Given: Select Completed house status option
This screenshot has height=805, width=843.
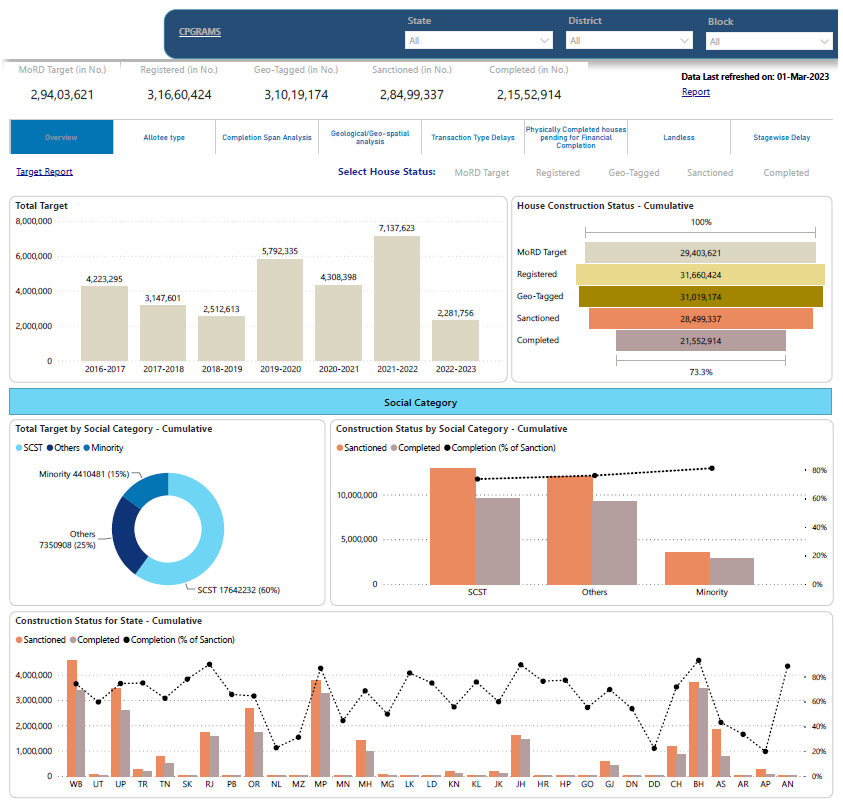Looking at the screenshot, I should click(786, 173).
